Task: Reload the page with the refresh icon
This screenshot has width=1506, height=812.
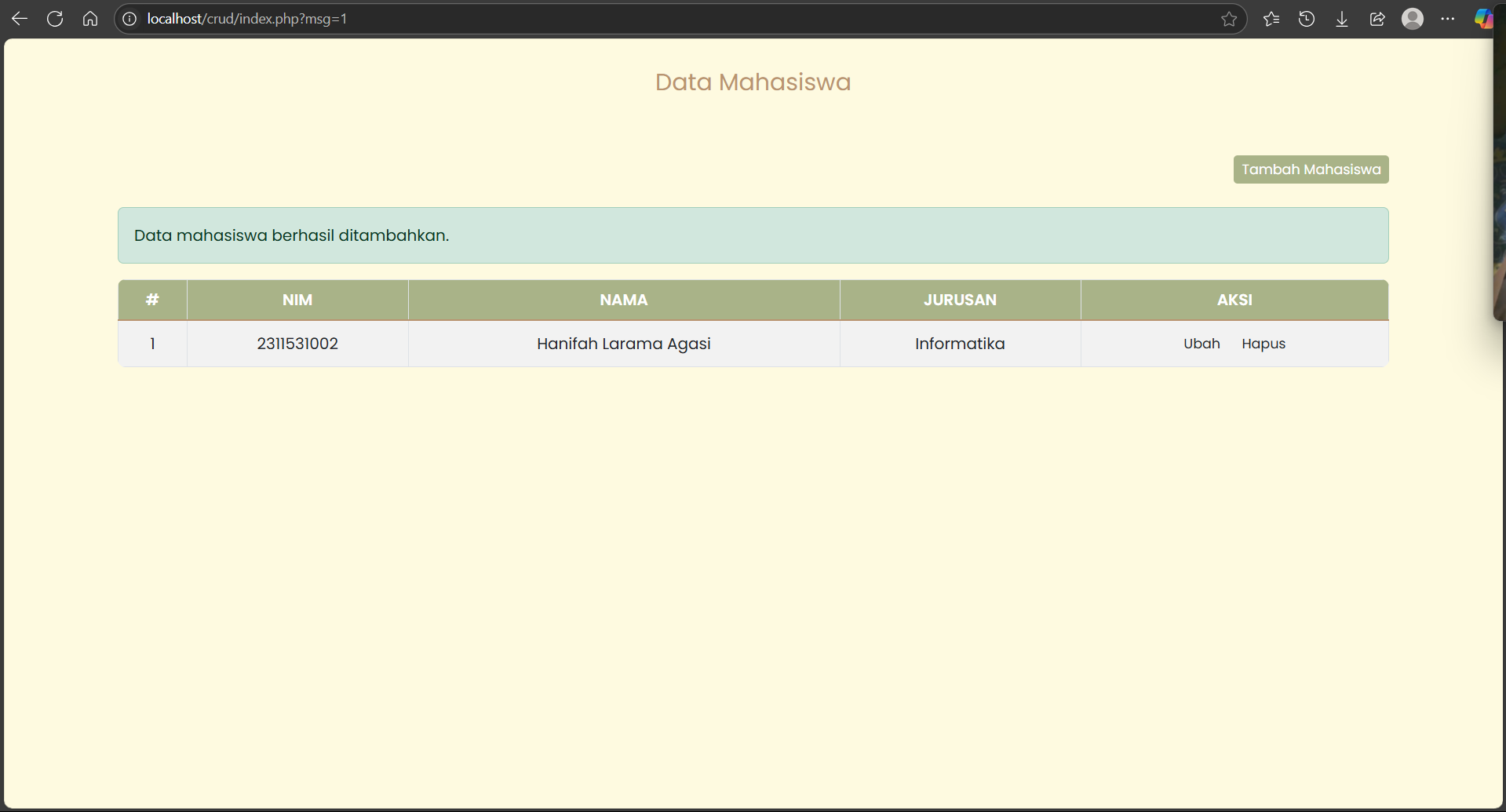Action: point(55,19)
